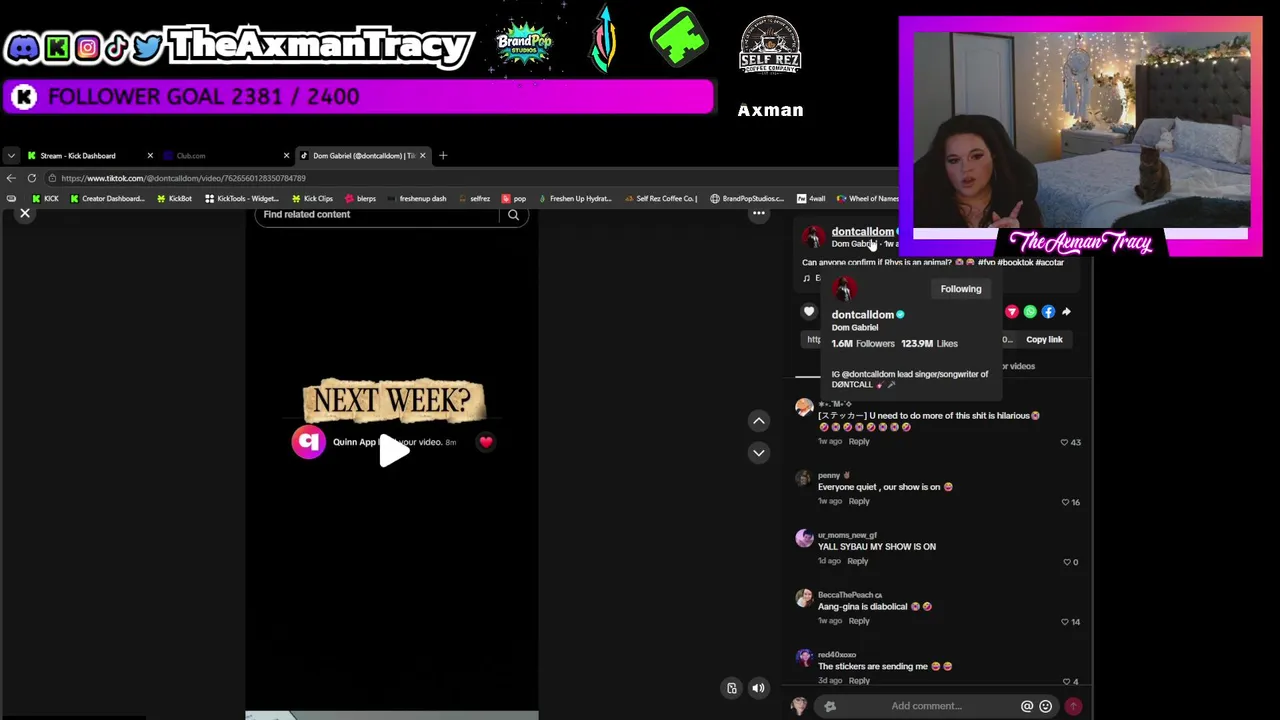The width and height of the screenshot is (1280, 720).
Task: Reply to BeccaThePeach's comment
Action: point(859,621)
